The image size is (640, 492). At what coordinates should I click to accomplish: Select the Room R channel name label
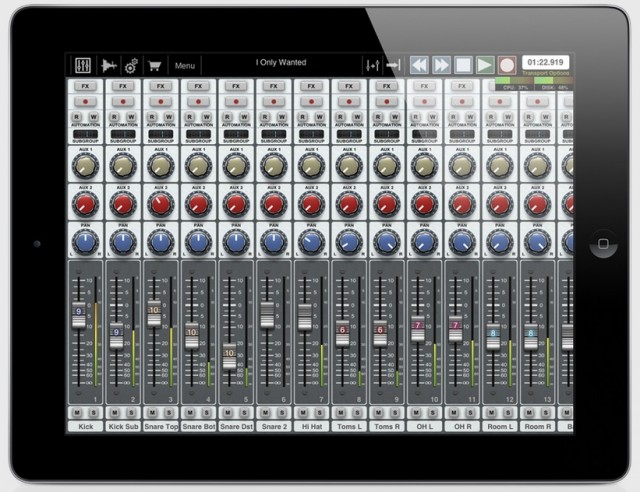point(538,427)
